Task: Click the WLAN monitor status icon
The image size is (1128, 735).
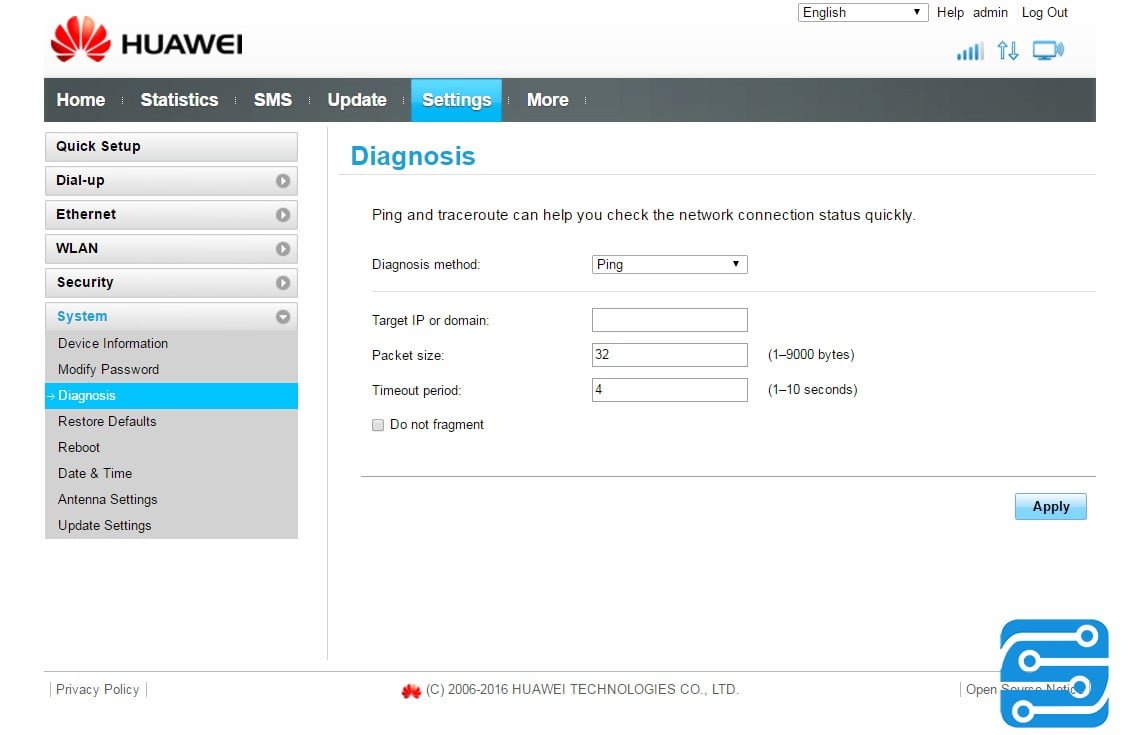Action: click(x=1048, y=51)
